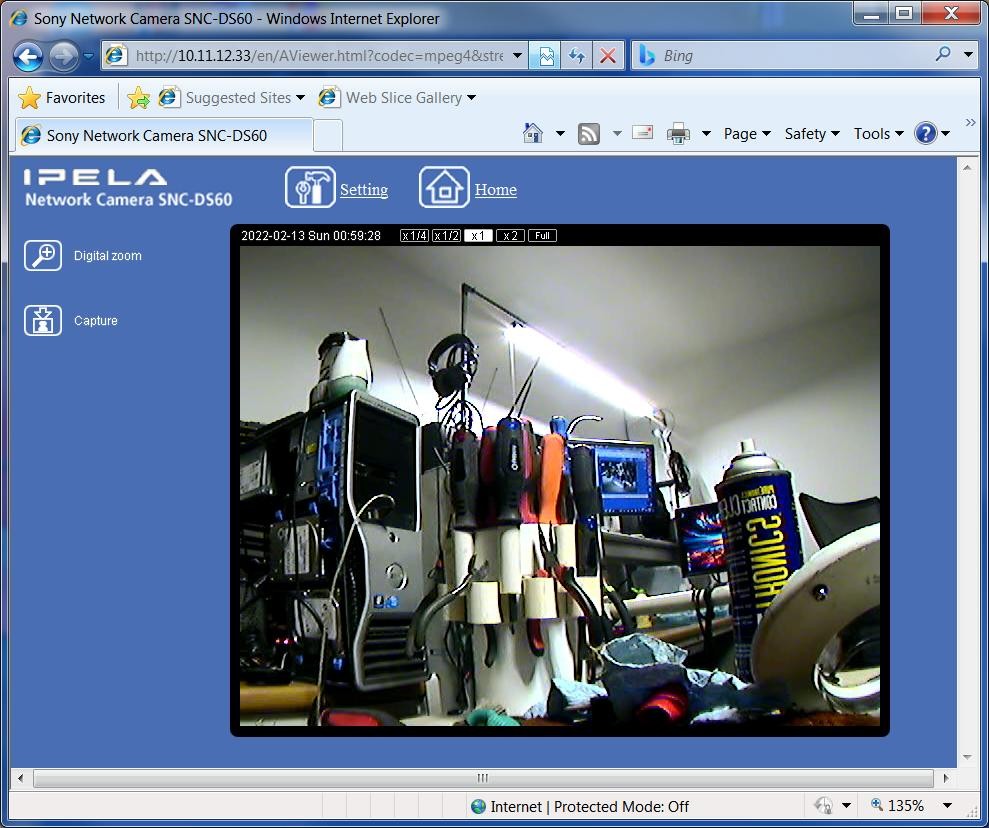Click the RSS feeds icon
989x828 pixels.
click(x=588, y=134)
